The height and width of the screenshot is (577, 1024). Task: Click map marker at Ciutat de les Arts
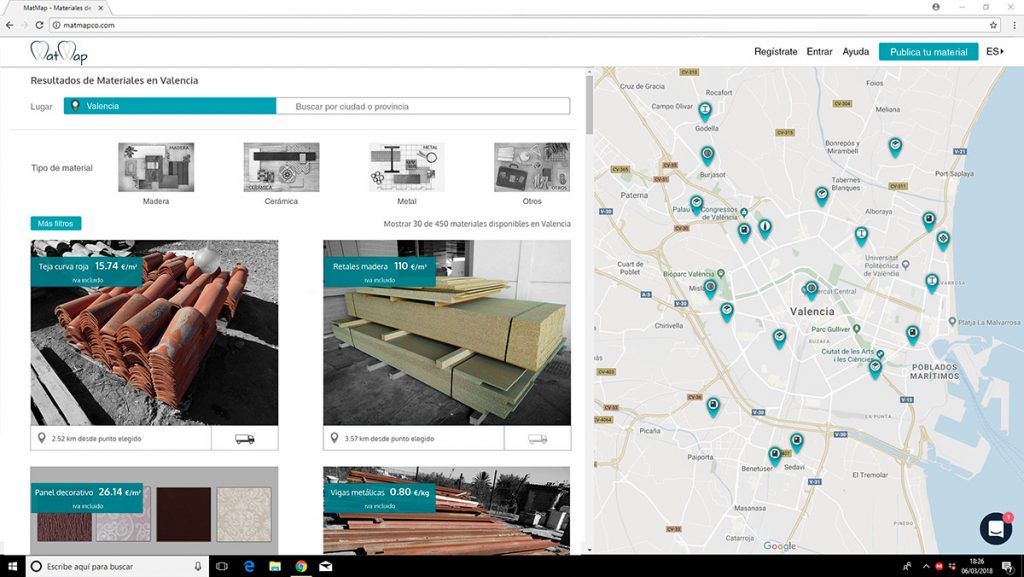click(x=875, y=369)
